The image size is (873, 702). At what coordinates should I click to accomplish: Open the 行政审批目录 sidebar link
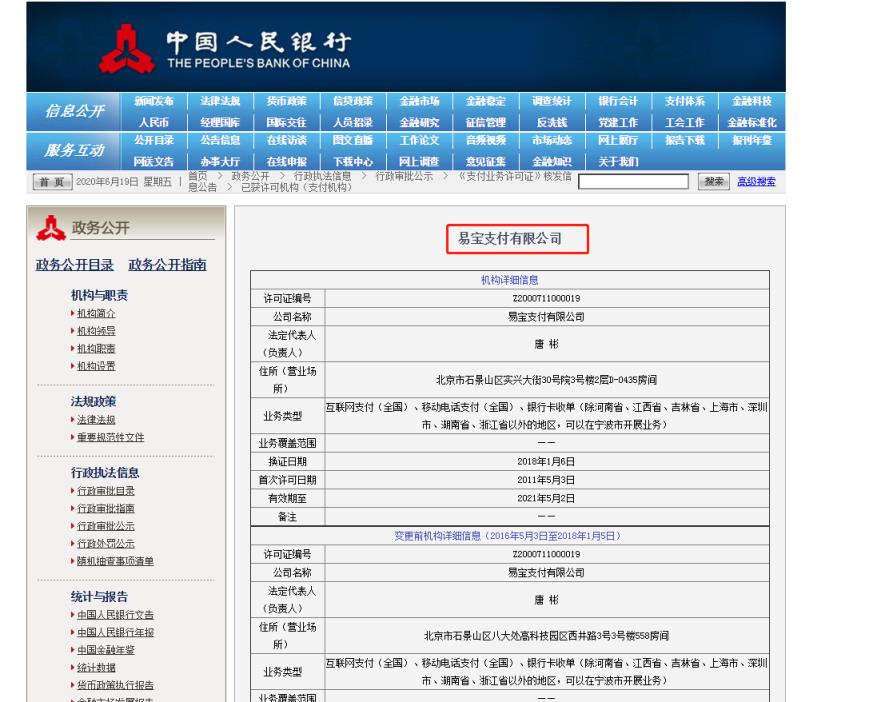point(106,491)
